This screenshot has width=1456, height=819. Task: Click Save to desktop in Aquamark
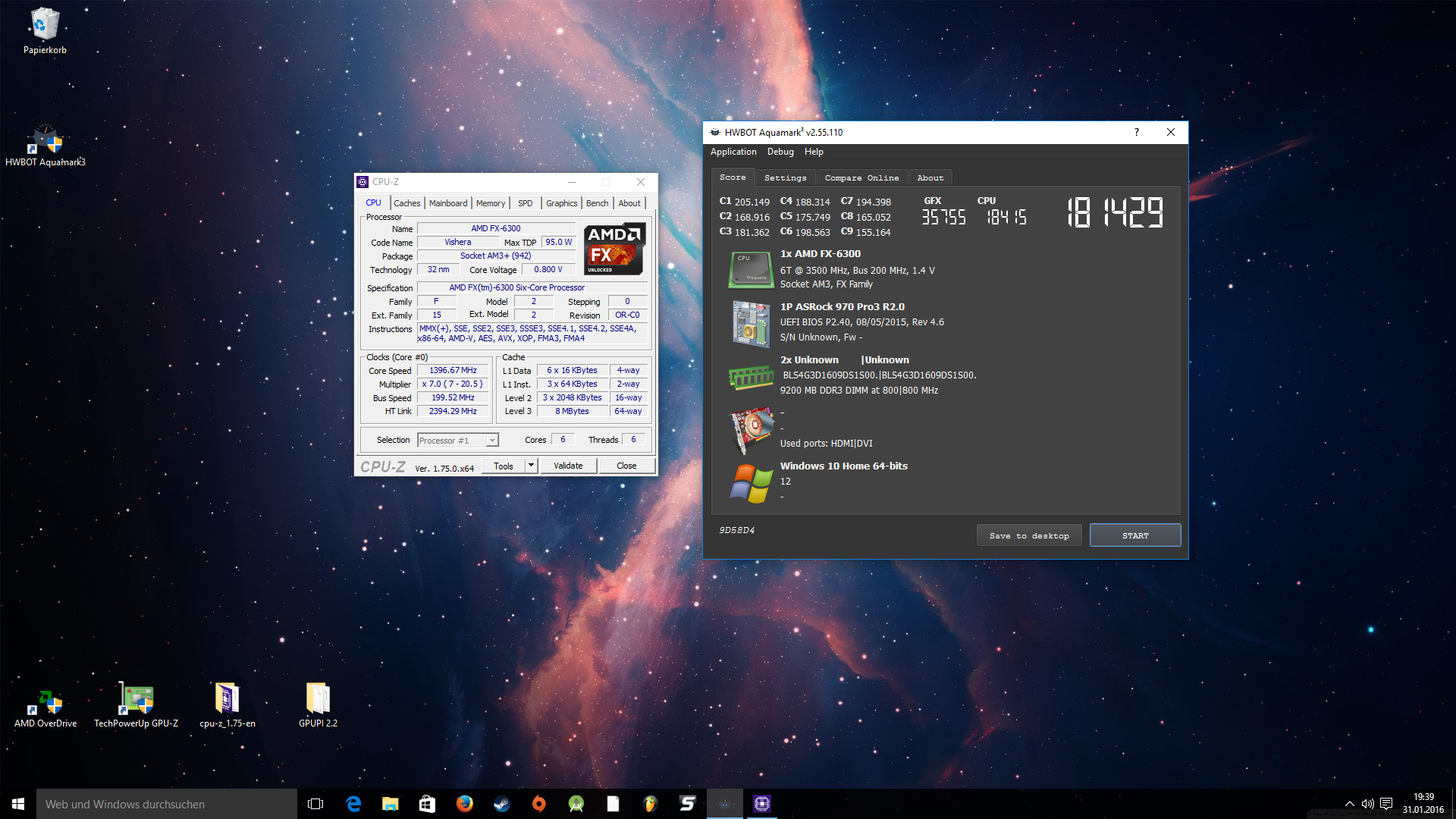tap(1029, 535)
